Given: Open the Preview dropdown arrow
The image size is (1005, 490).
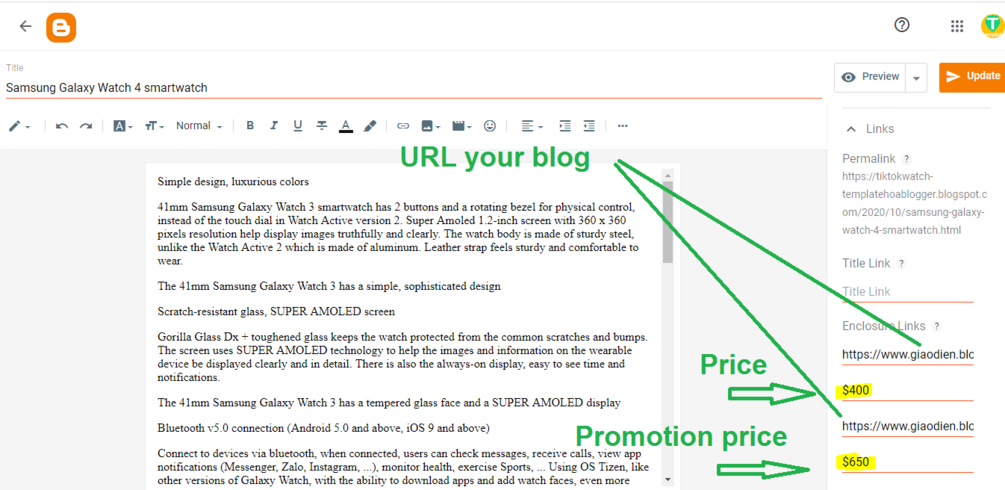Looking at the screenshot, I should tap(917, 78).
